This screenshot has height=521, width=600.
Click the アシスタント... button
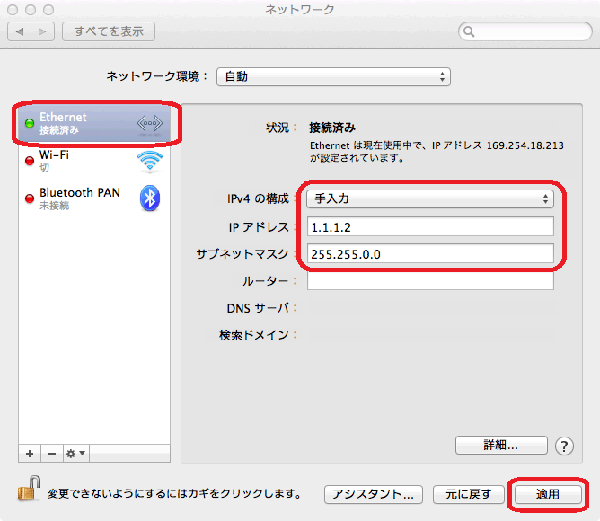pyautogui.click(x=373, y=495)
